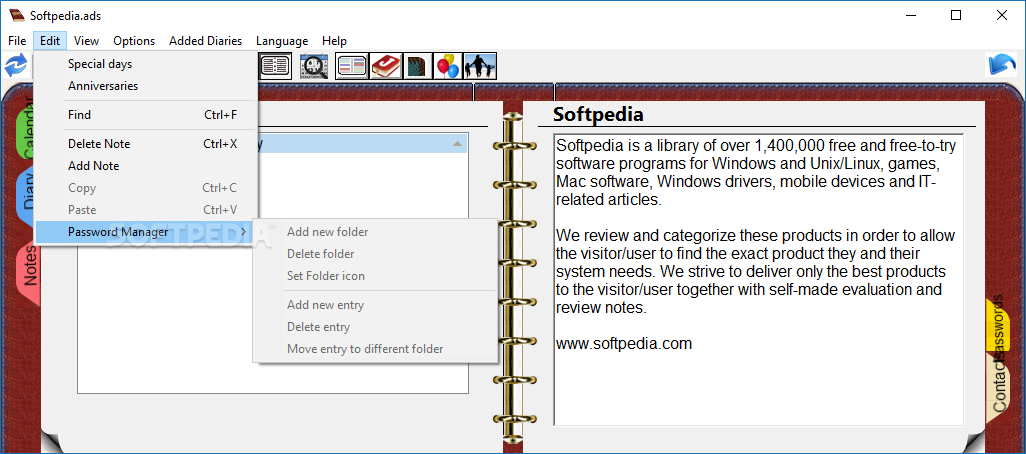
Task: Close the Softpedia.ads window
Action: click(1002, 16)
